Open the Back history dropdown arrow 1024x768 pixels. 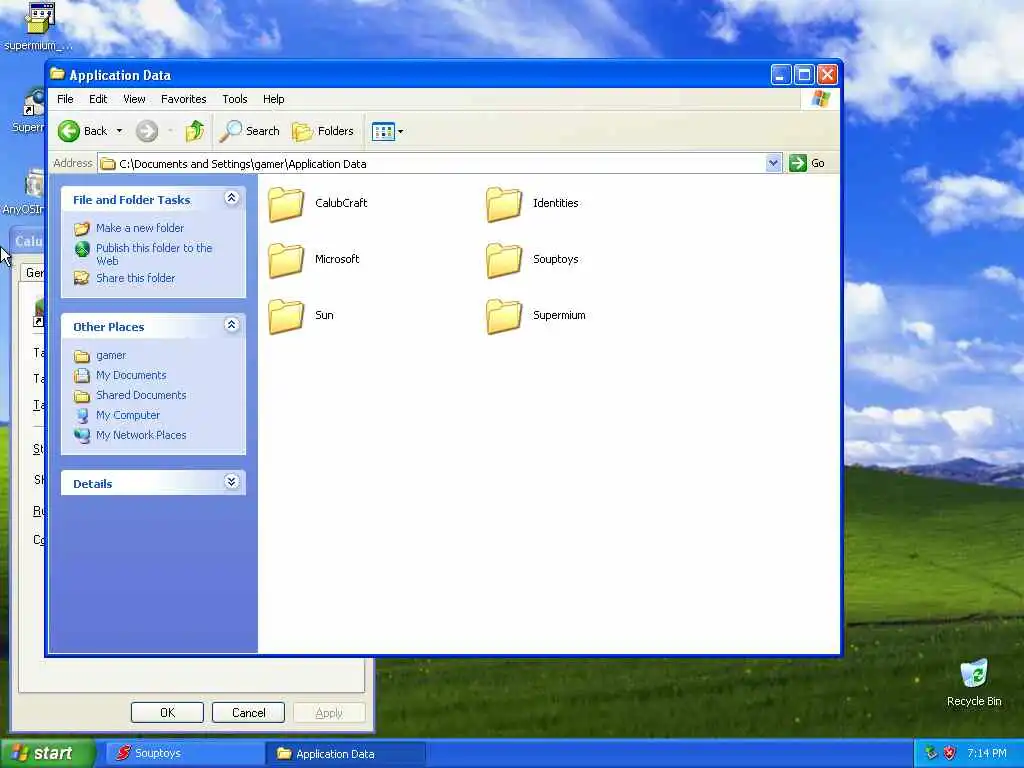pos(120,131)
